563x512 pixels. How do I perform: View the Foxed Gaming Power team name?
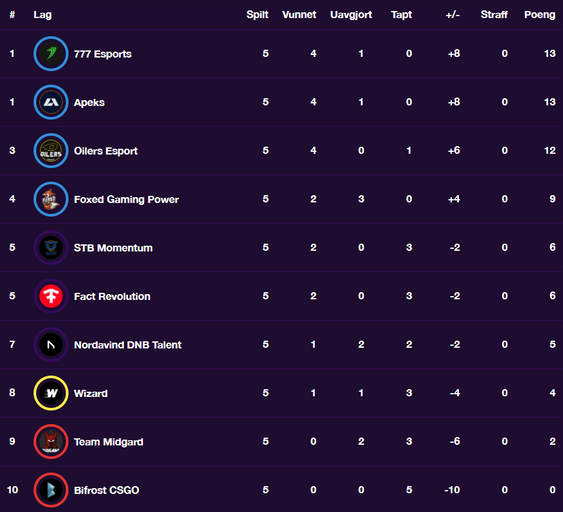pos(126,199)
